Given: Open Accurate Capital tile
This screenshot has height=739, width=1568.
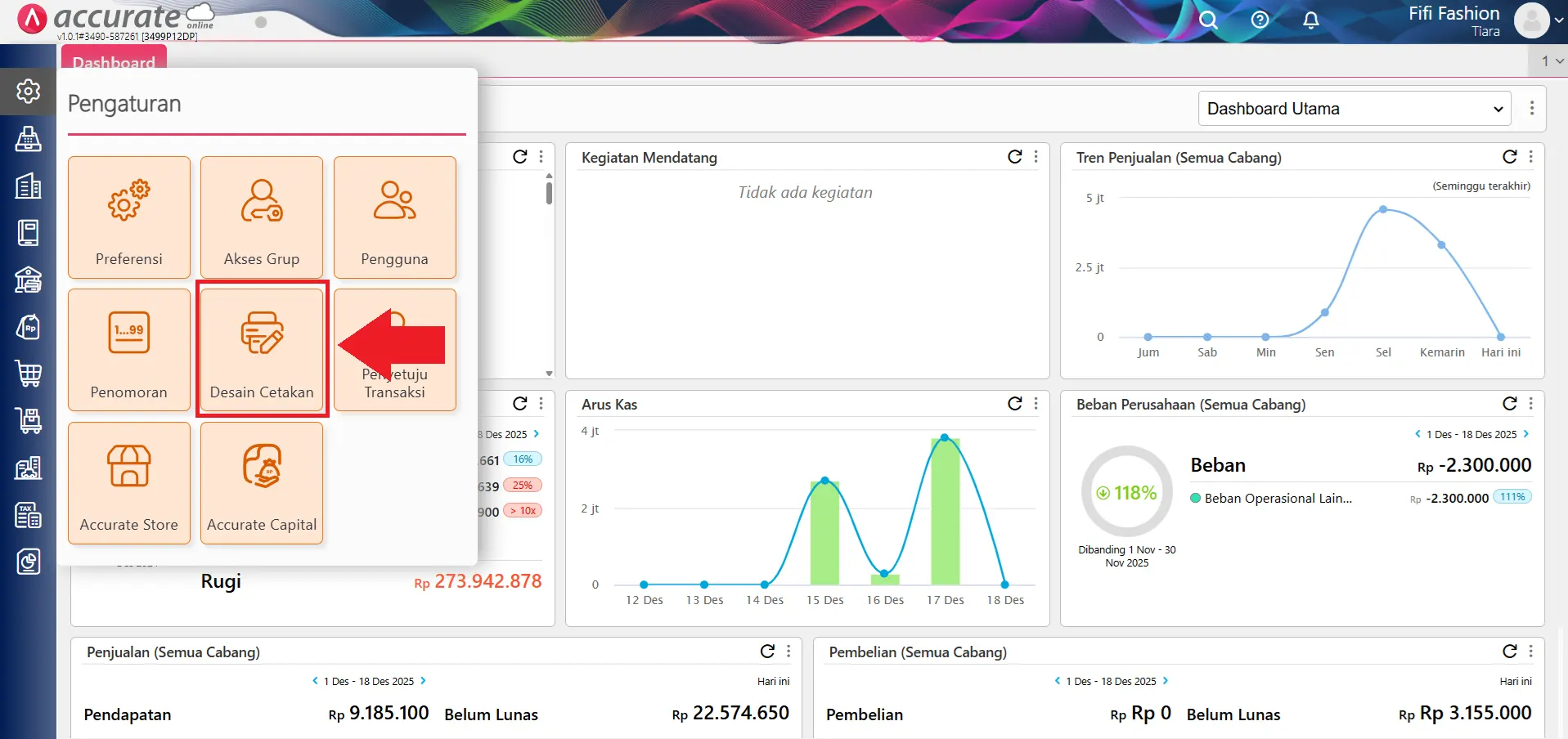Looking at the screenshot, I should 262,482.
